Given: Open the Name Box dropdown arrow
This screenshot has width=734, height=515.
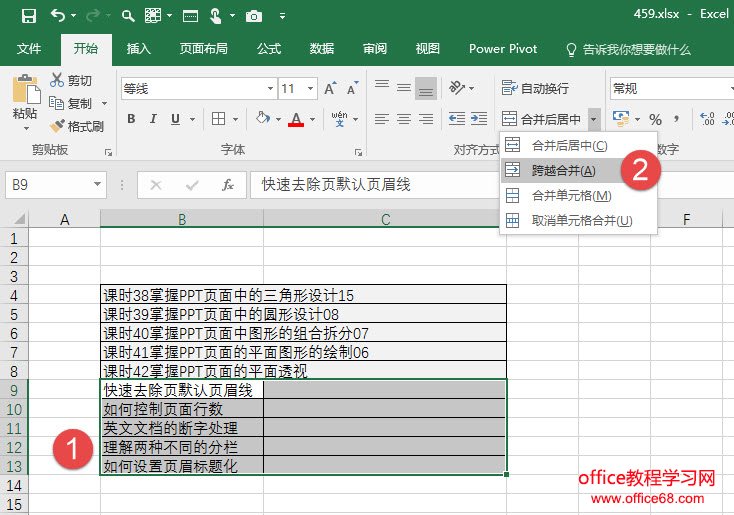Looking at the screenshot, I should pos(97,185).
